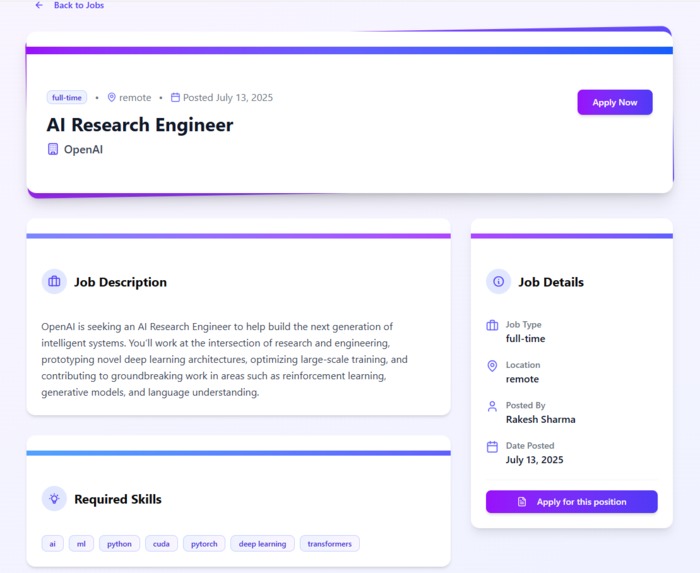The image size is (700, 573).
Task: Click the Job Description heading
Action: tap(121, 282)
